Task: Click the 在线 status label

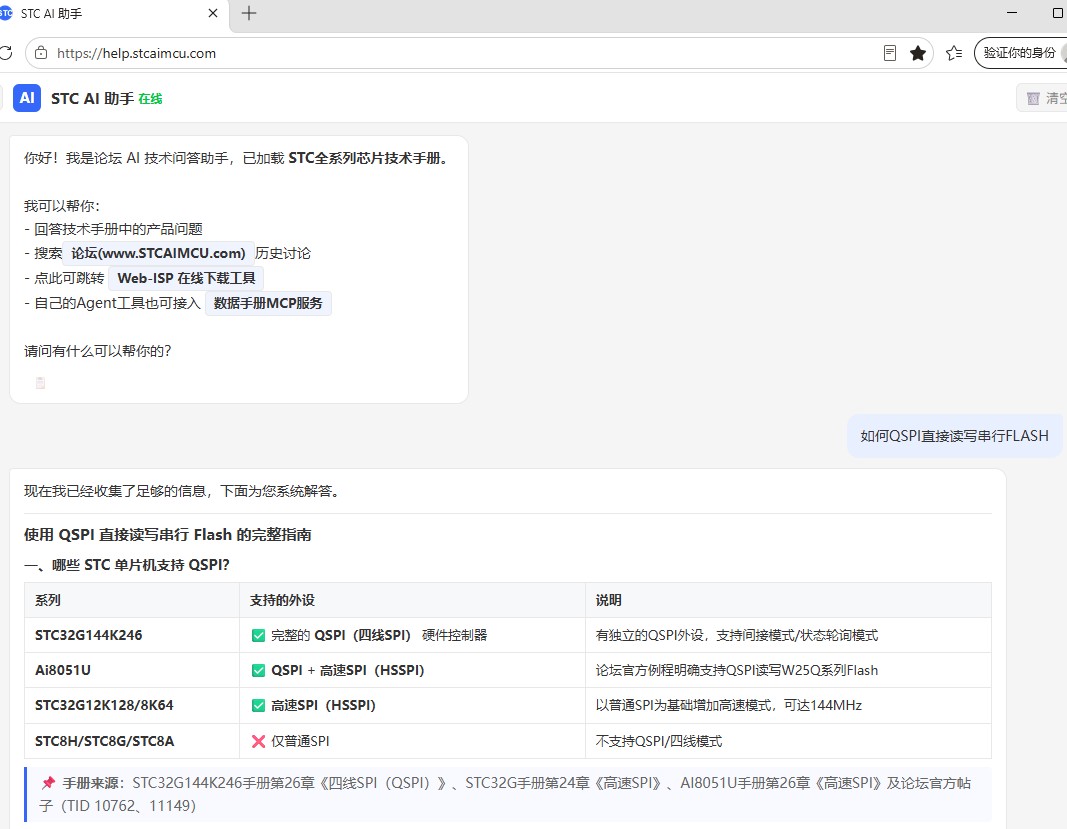Action: tap(150, 99)
